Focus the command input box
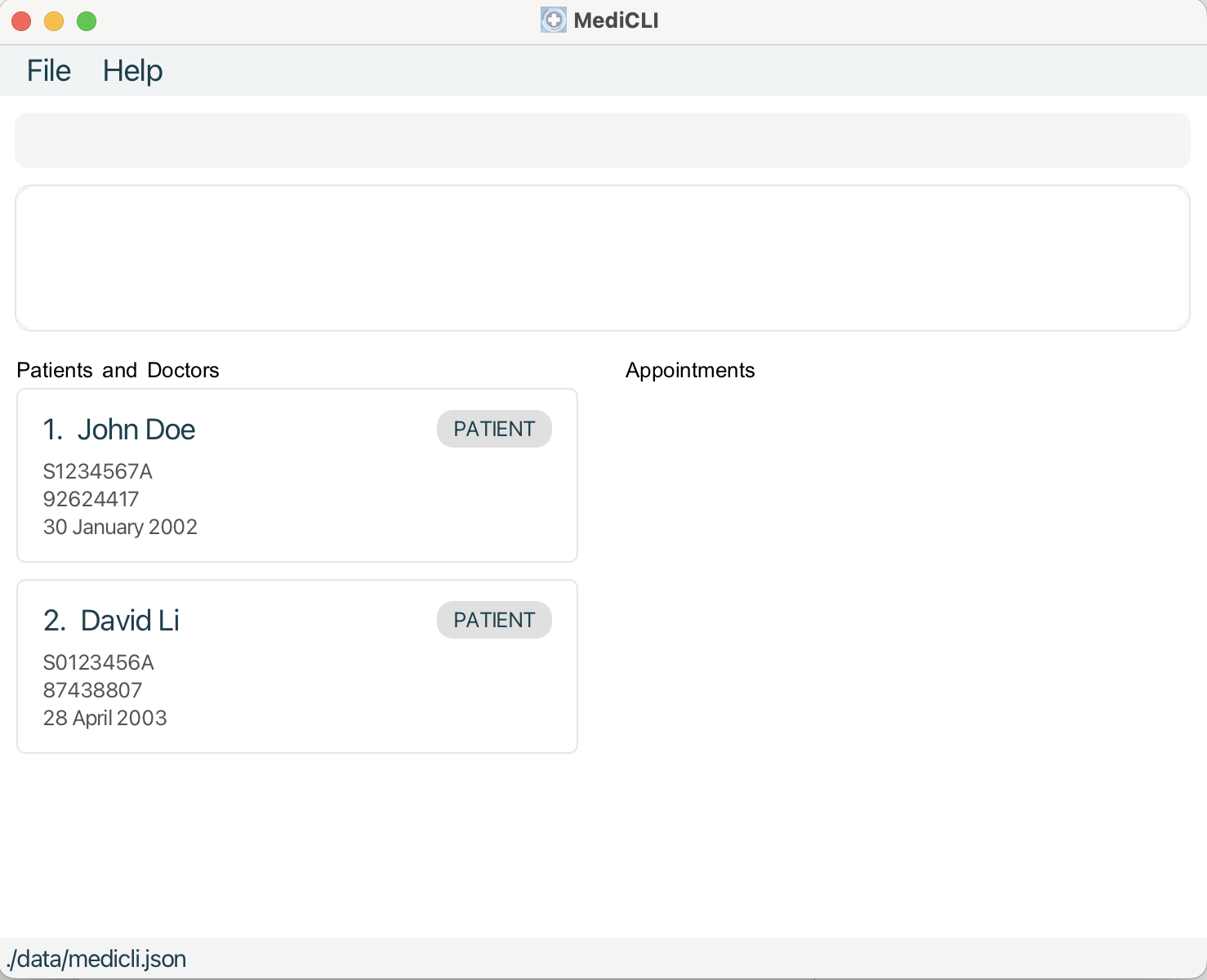The height and width of the screenshot is (980, 1207). coord(603,140)
